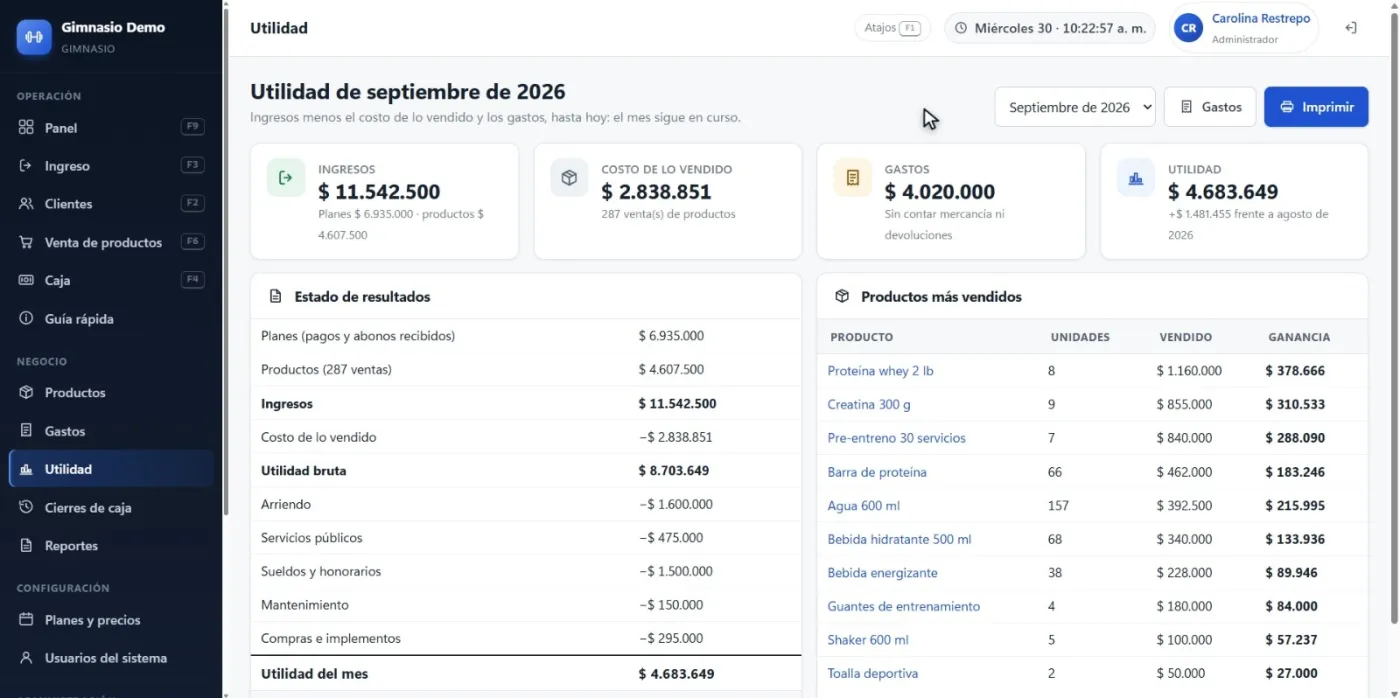
Task: Click the Usuarios del sistema person icon
Action: (26, 658)
